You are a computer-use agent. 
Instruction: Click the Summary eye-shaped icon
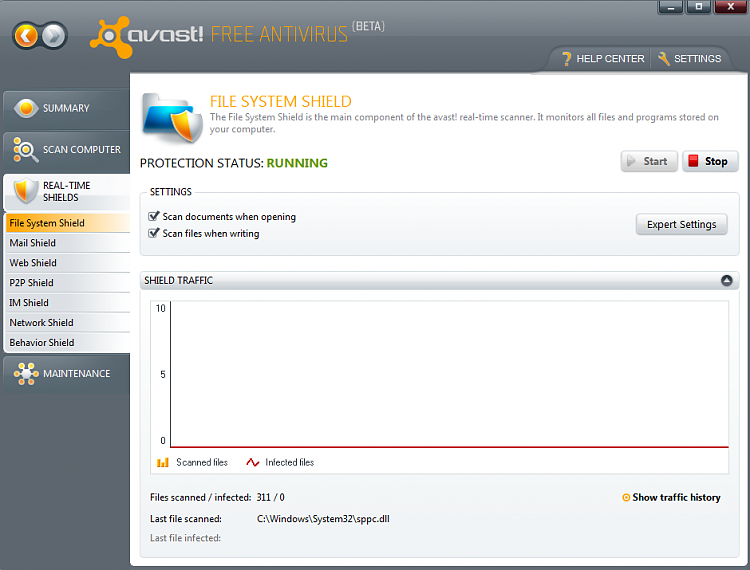click(26, 109)
